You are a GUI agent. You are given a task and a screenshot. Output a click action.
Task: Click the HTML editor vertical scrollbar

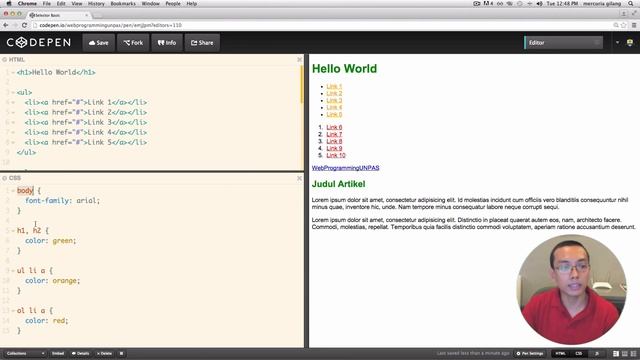[x=302, y=84]
